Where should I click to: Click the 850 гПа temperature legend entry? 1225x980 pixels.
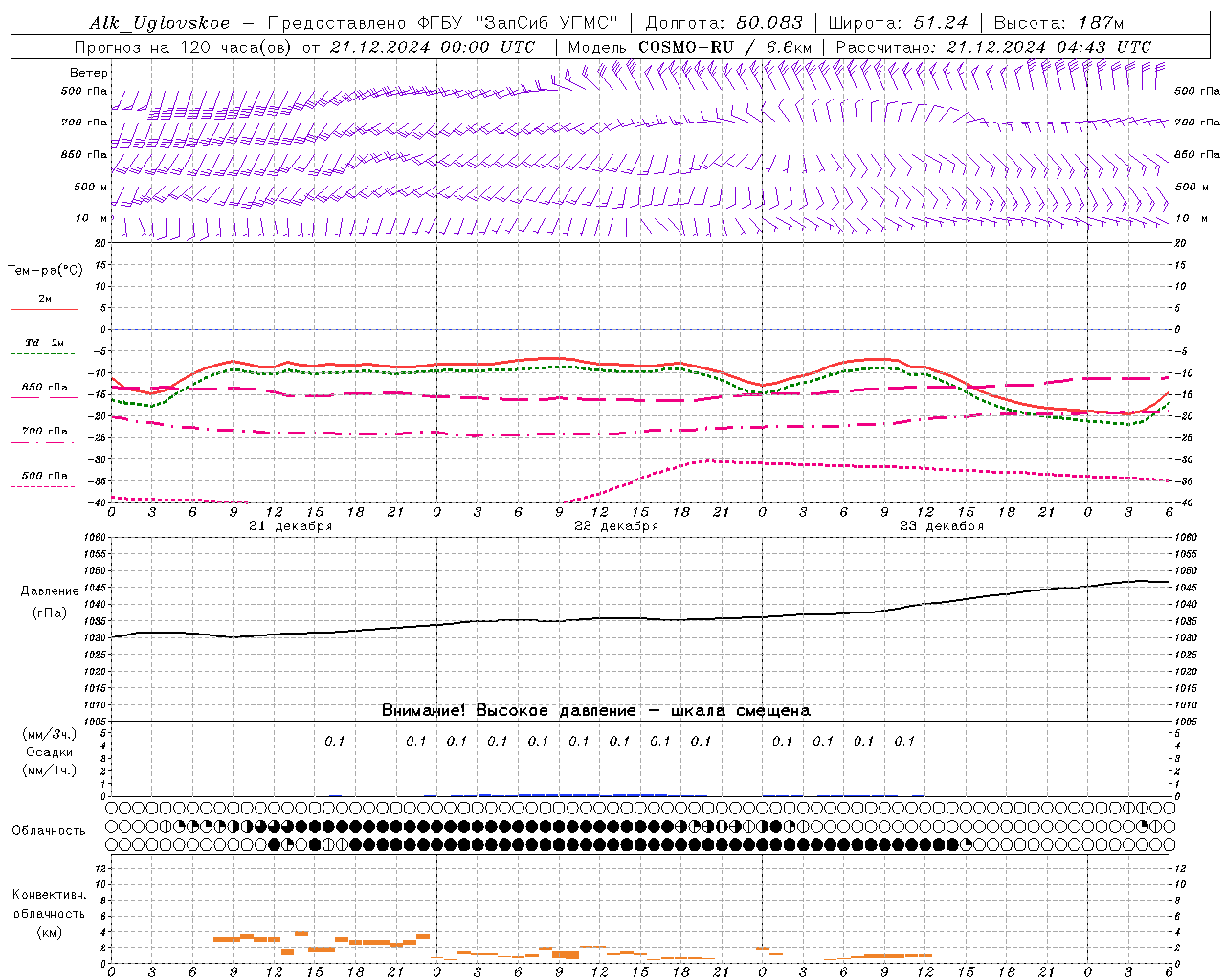coord(45,388)
